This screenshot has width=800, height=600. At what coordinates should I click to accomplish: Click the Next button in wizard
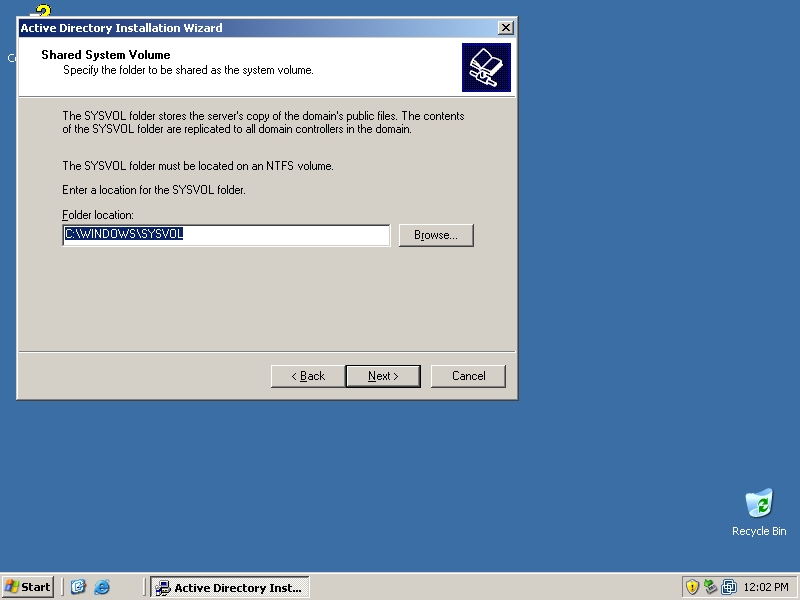[x=383, y=376]
